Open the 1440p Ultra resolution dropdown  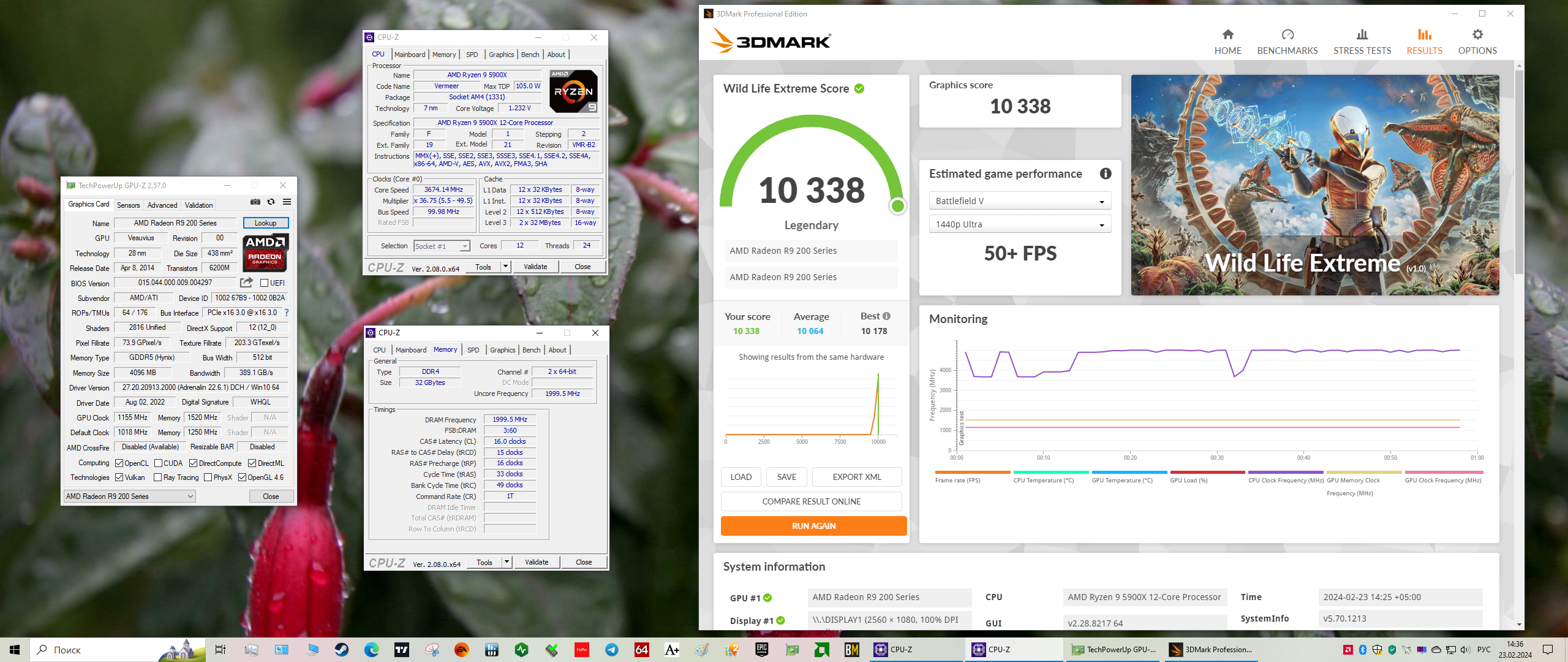click(1020, 224)
